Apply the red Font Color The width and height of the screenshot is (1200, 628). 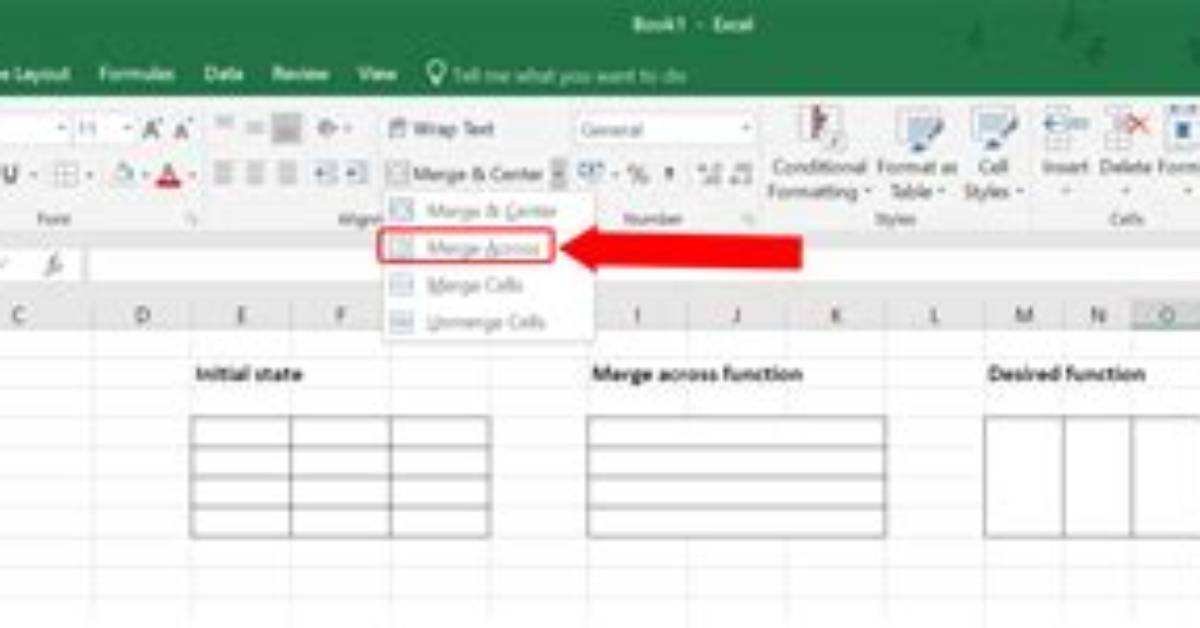(x=168, y=175)
